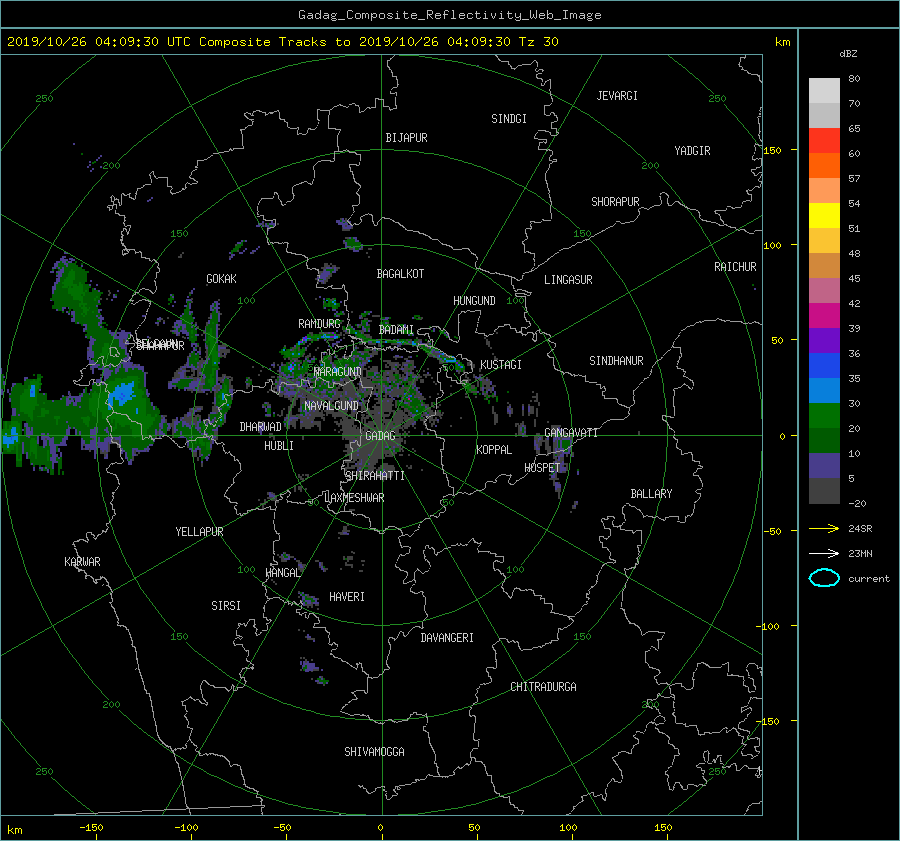Click the GOKAK city label
The height and width of the screenshot is (841, 900).
[x=221, y=279]
